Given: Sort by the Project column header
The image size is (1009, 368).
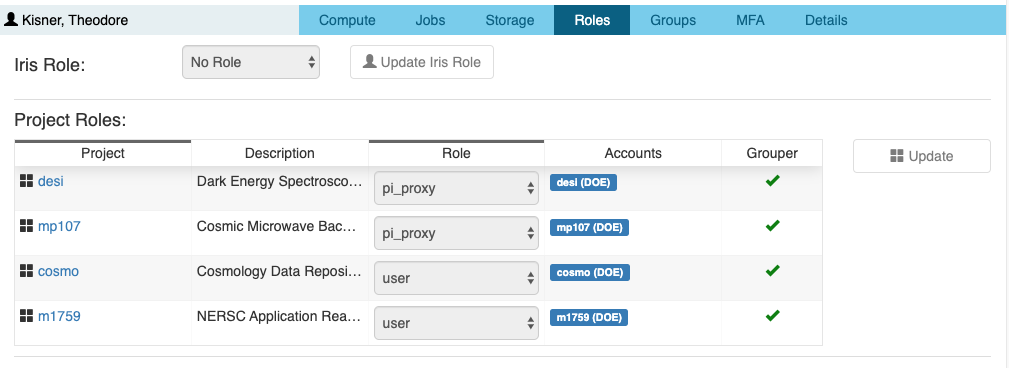Looking at the screenshot, I should 103,153.
